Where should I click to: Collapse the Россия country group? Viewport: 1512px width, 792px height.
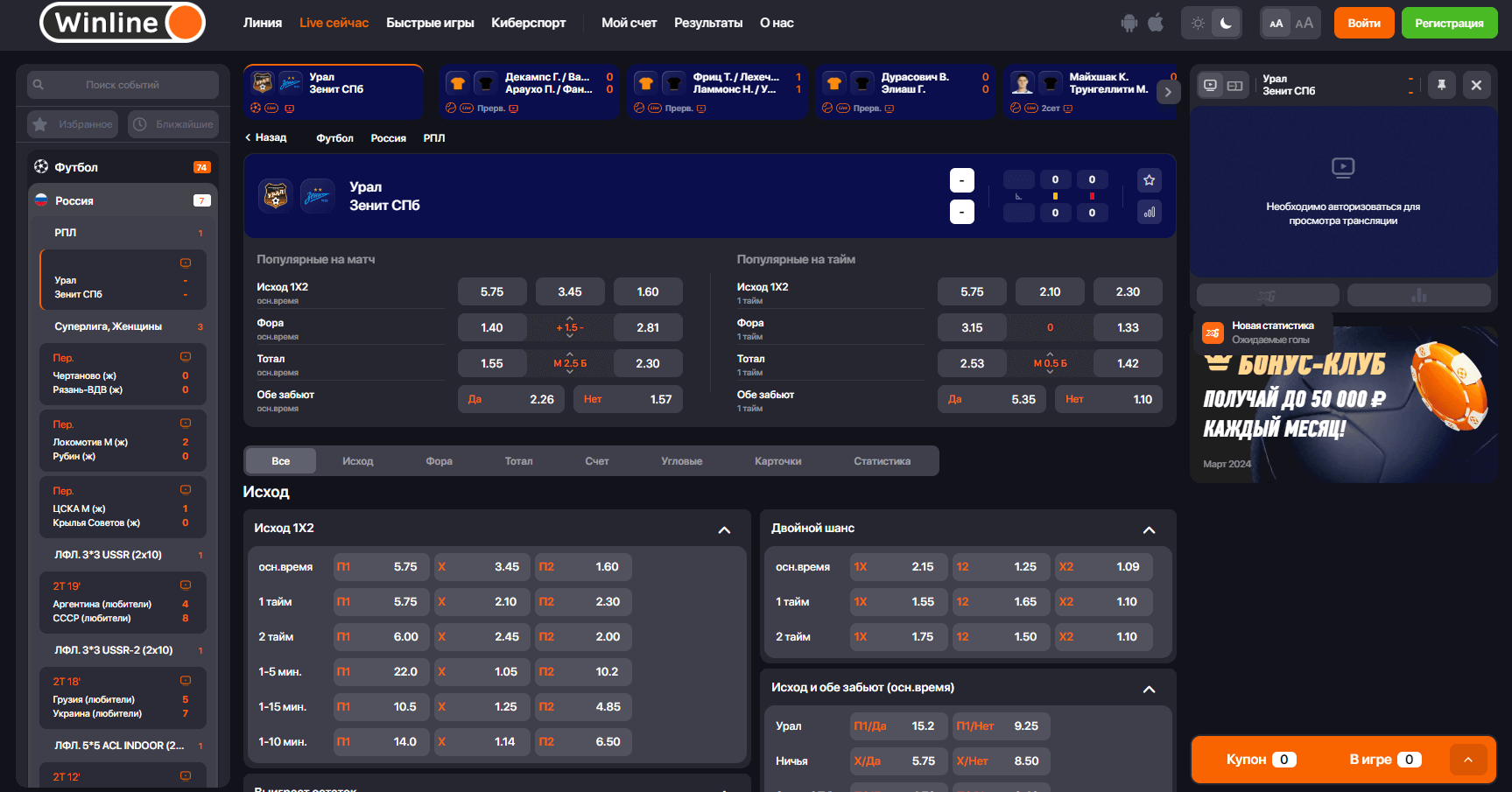point(123,200)
